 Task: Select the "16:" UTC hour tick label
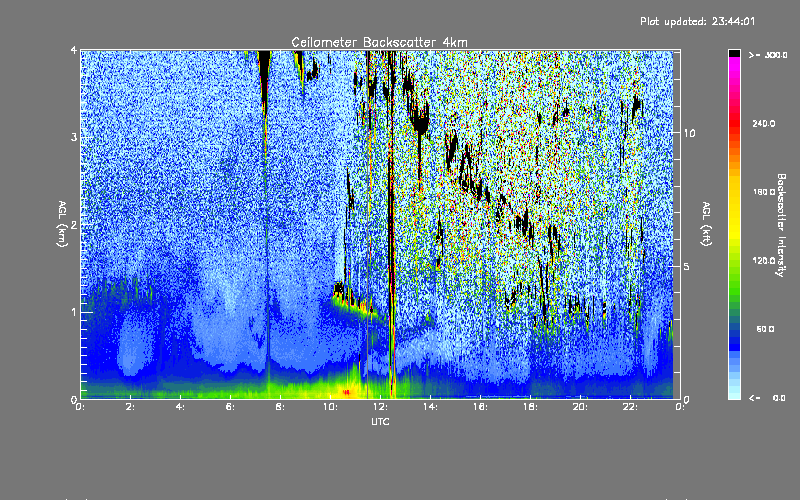[x=481, y=407]
